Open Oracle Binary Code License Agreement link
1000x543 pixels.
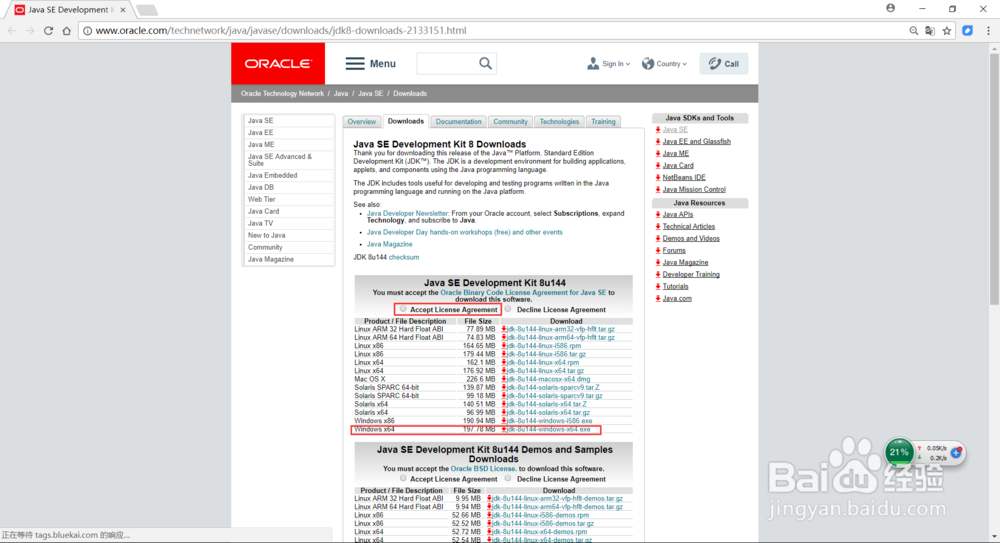click(x=523, y=292)
